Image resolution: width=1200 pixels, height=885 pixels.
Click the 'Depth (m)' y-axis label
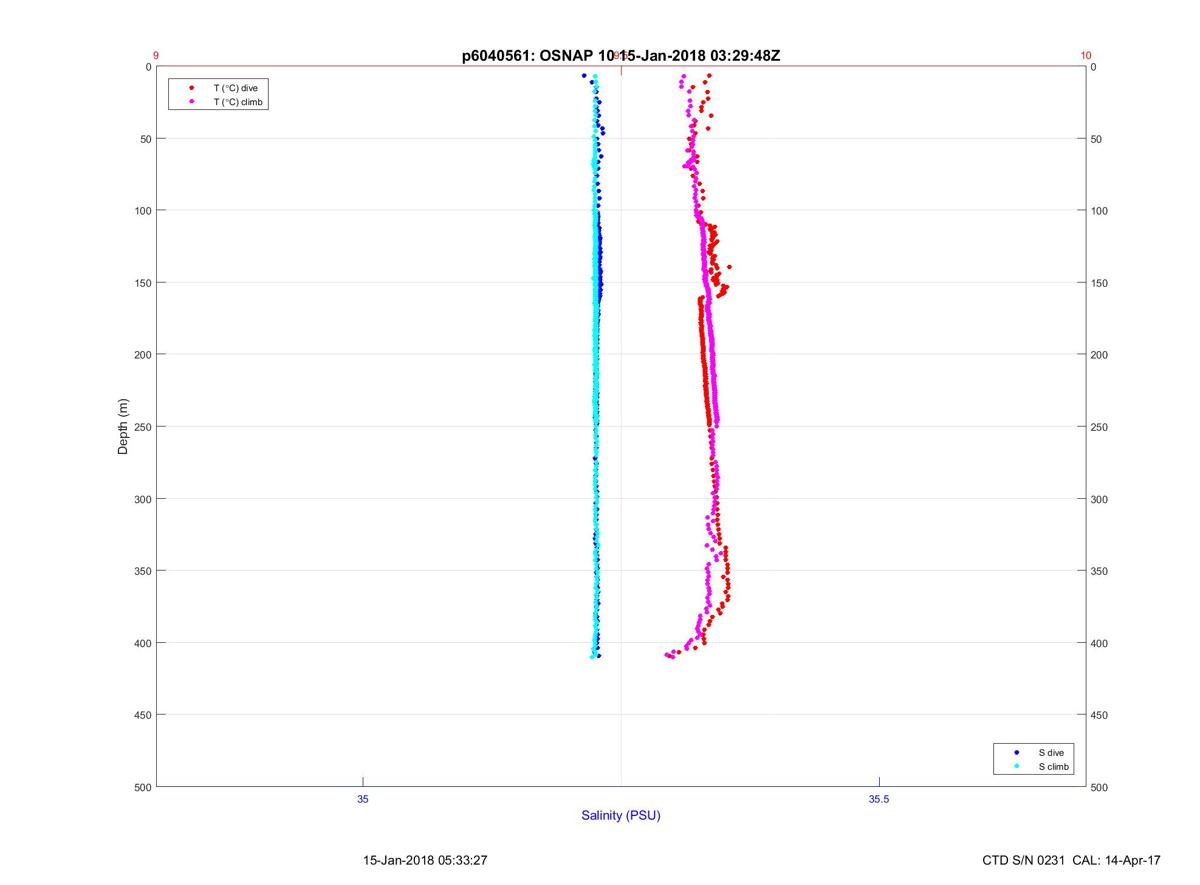coord(123,427)
